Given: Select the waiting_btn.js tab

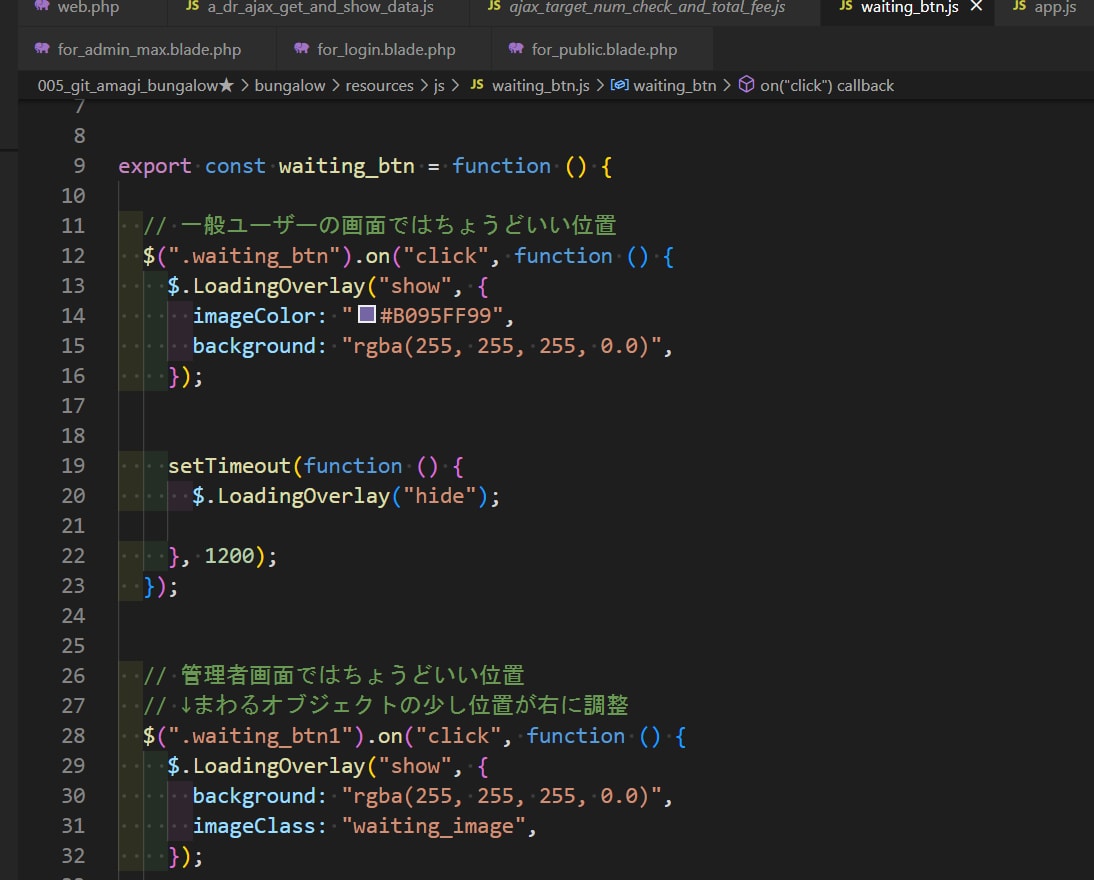Looking at the screenshot, I should [909, 8].
